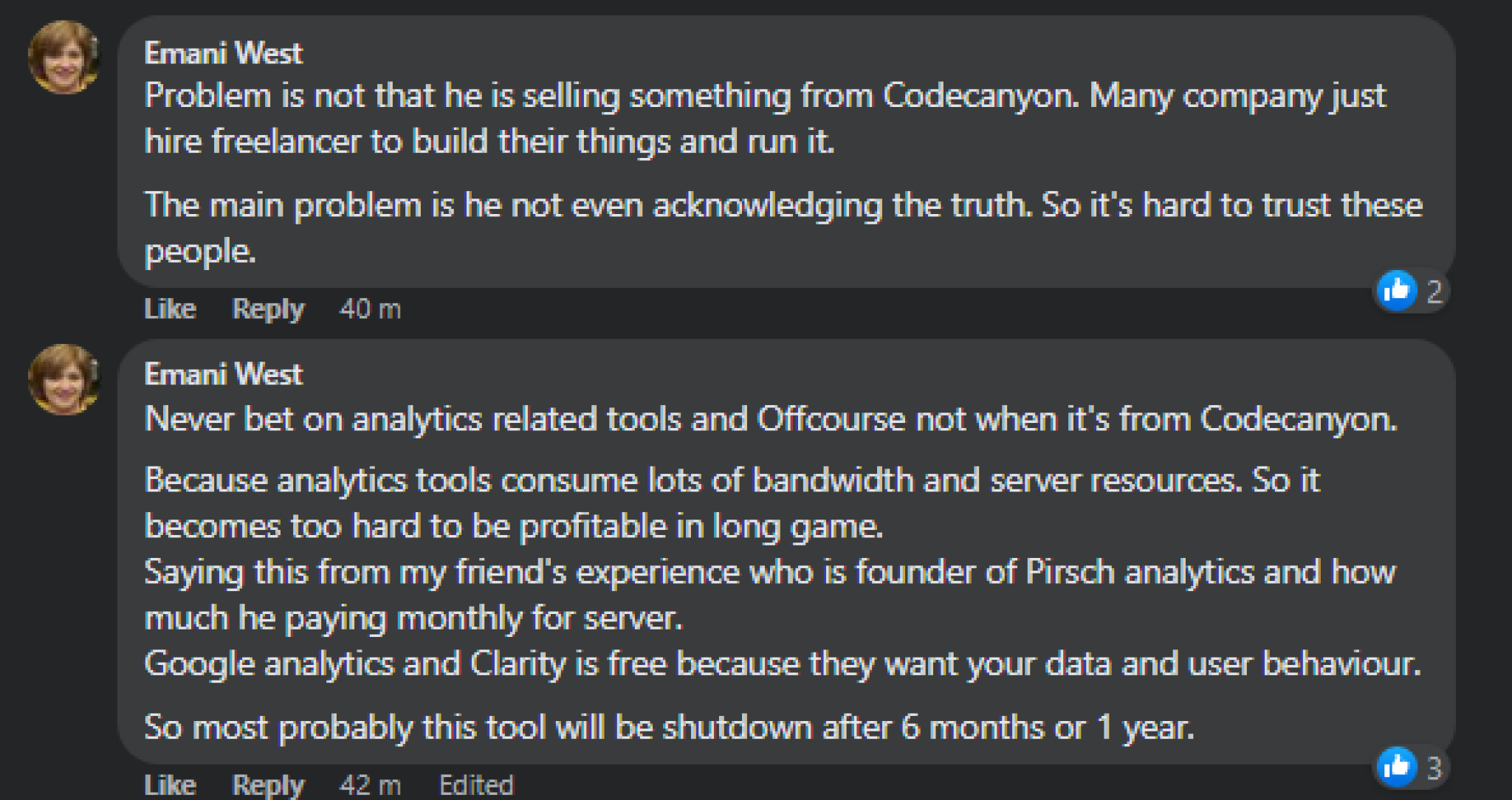
Task: Open Emani West's avatar on the Codecanyon selling comment
Action: (63, 57)
